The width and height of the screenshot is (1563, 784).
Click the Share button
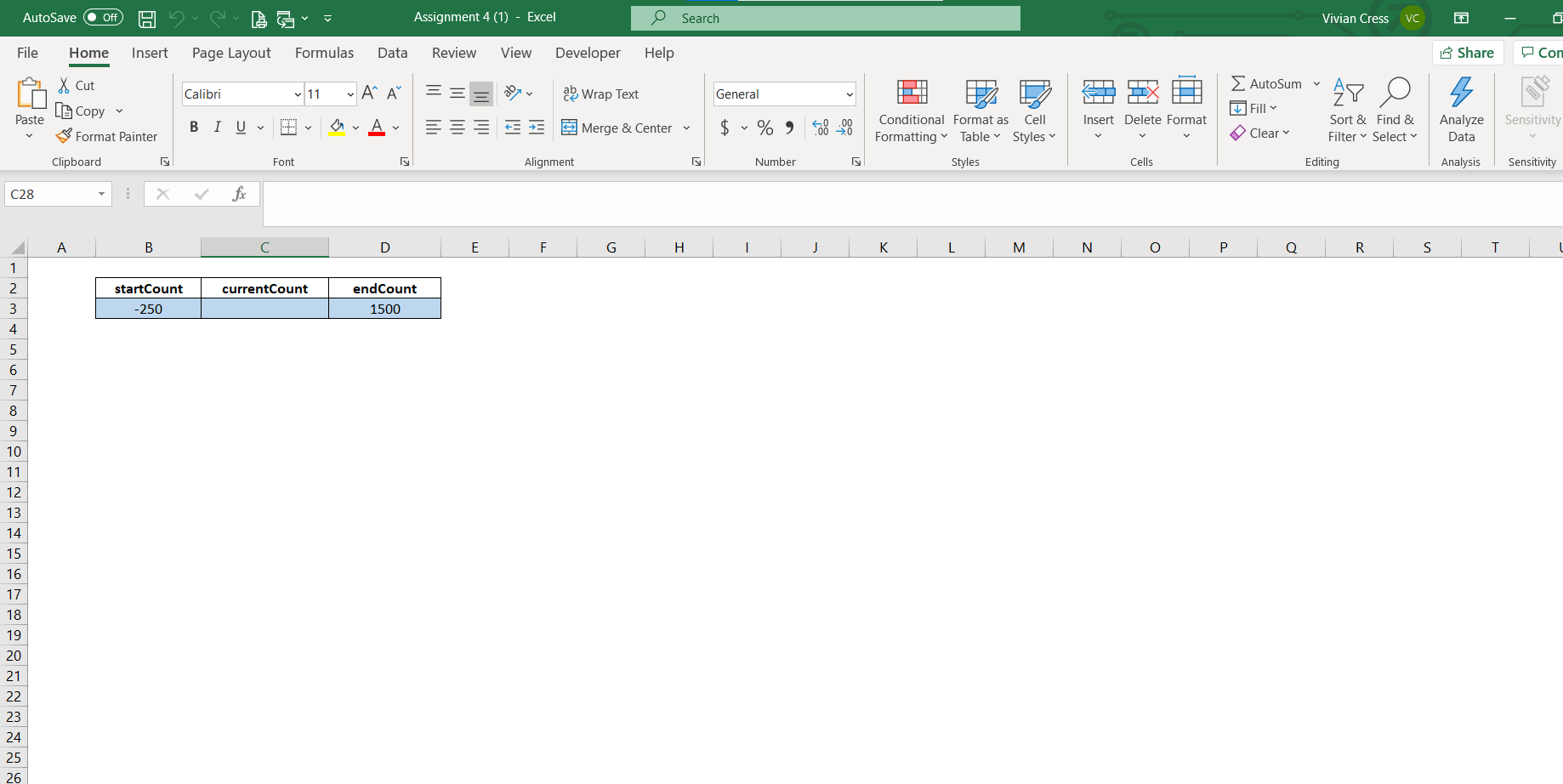1468,52
